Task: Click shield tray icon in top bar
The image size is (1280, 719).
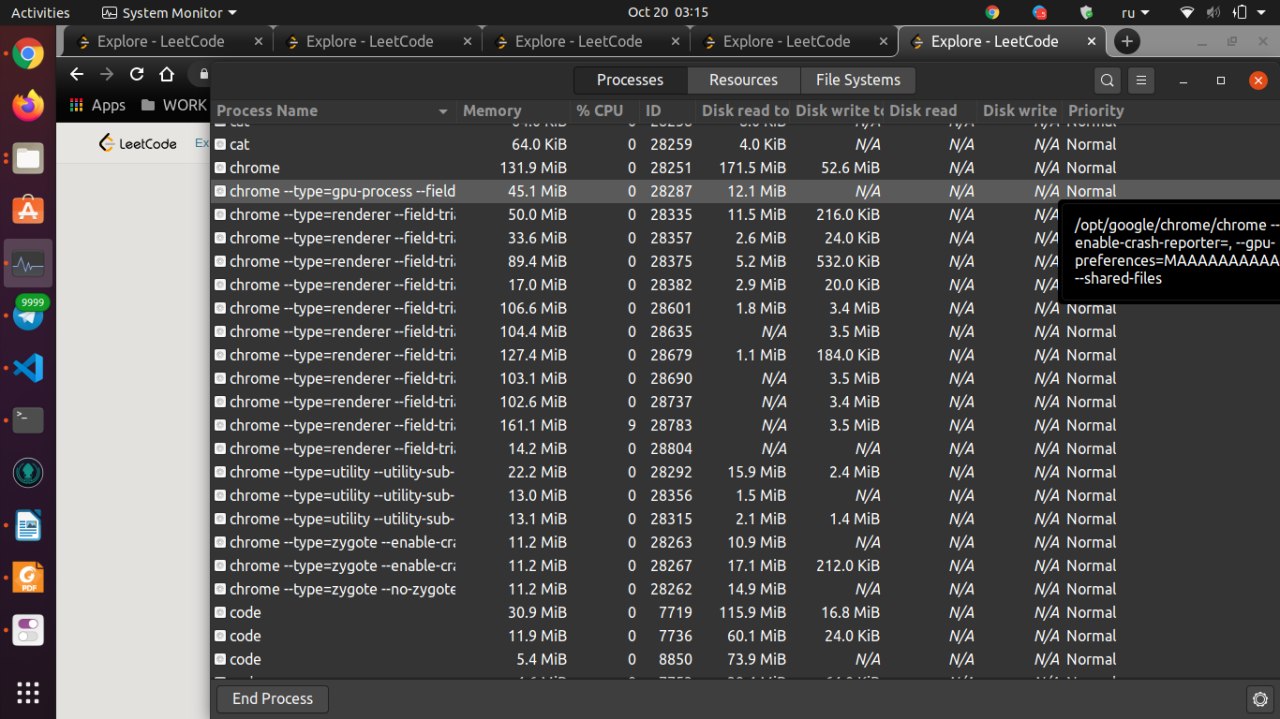Action: click(x=1087, y=13)
